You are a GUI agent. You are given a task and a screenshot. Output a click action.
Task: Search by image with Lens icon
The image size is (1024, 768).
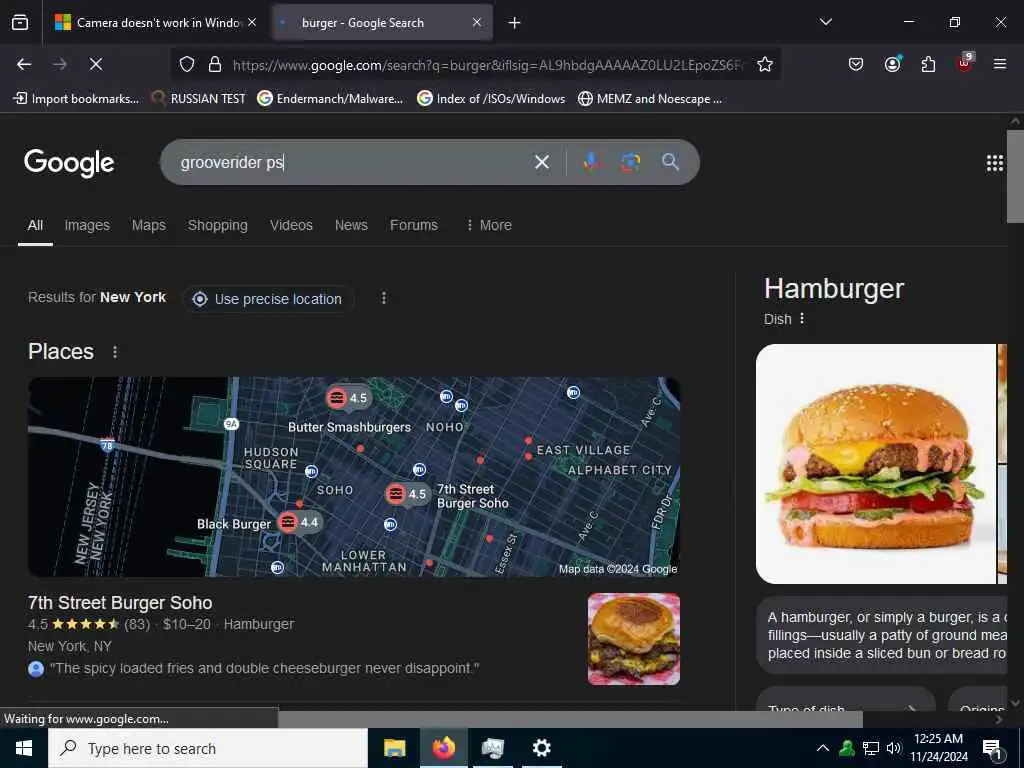[x=631, y=162]
